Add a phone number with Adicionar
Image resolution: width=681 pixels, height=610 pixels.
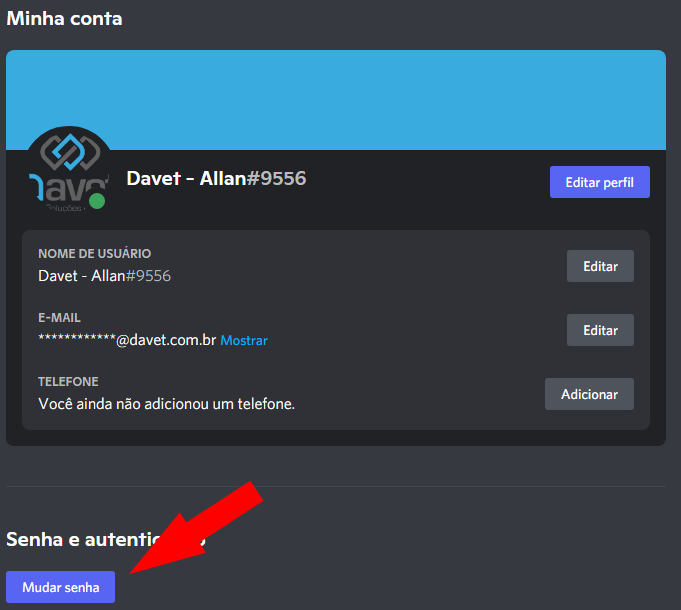(588, 394)
